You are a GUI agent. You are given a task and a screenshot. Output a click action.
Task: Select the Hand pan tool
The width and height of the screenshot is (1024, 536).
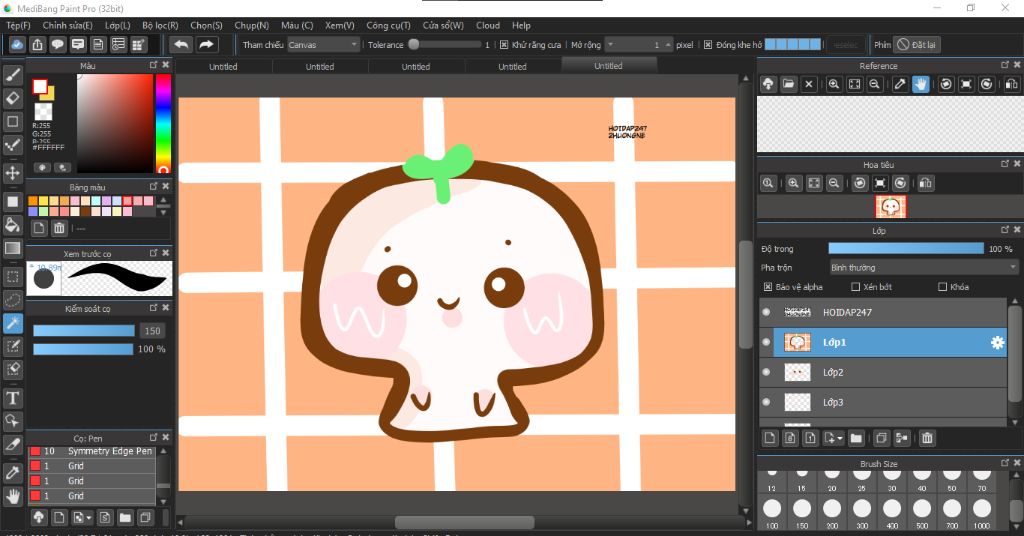13,496
